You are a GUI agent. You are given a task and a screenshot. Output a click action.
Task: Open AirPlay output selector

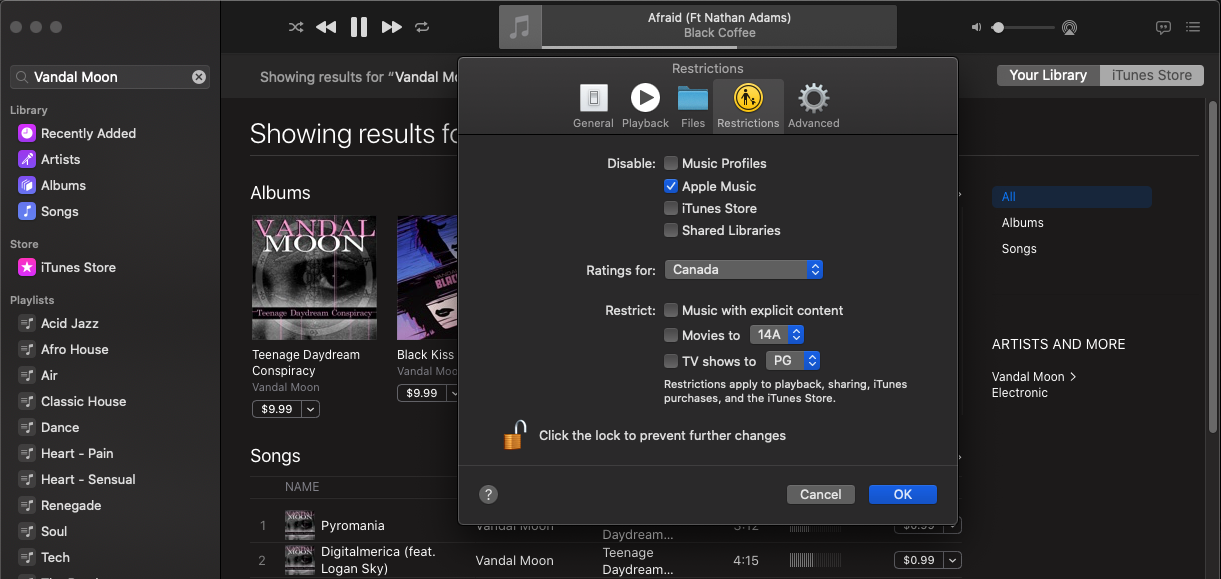[1070, 27]
